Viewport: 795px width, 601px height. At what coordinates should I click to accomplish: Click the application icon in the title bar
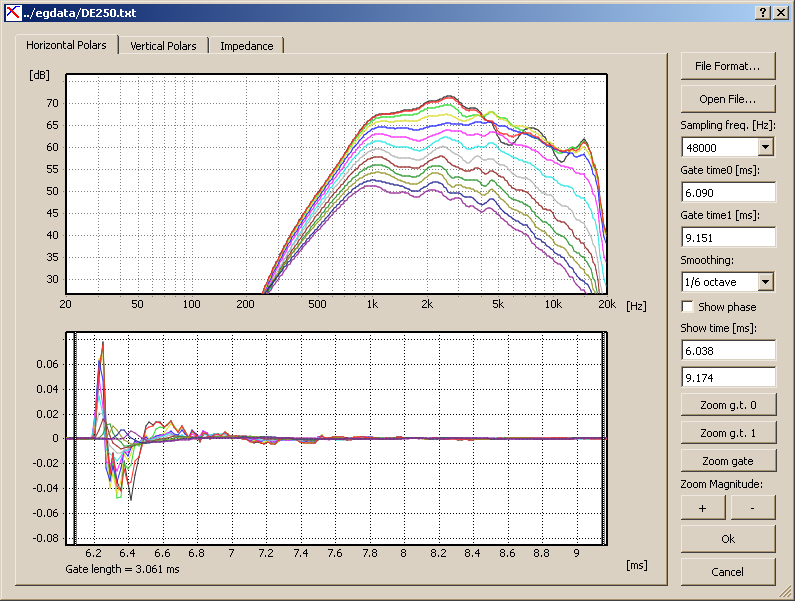point(13,13)
